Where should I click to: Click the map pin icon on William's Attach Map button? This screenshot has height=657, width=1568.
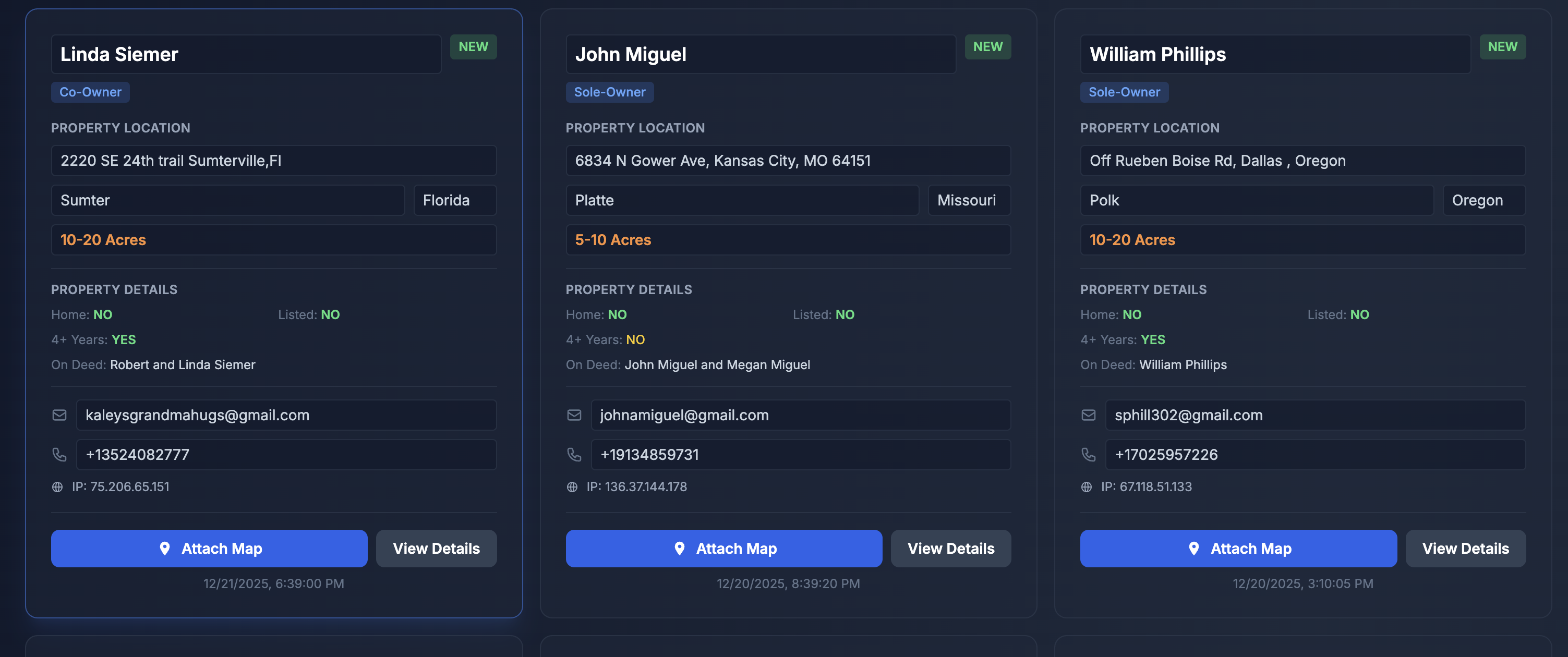[1195, 548]
